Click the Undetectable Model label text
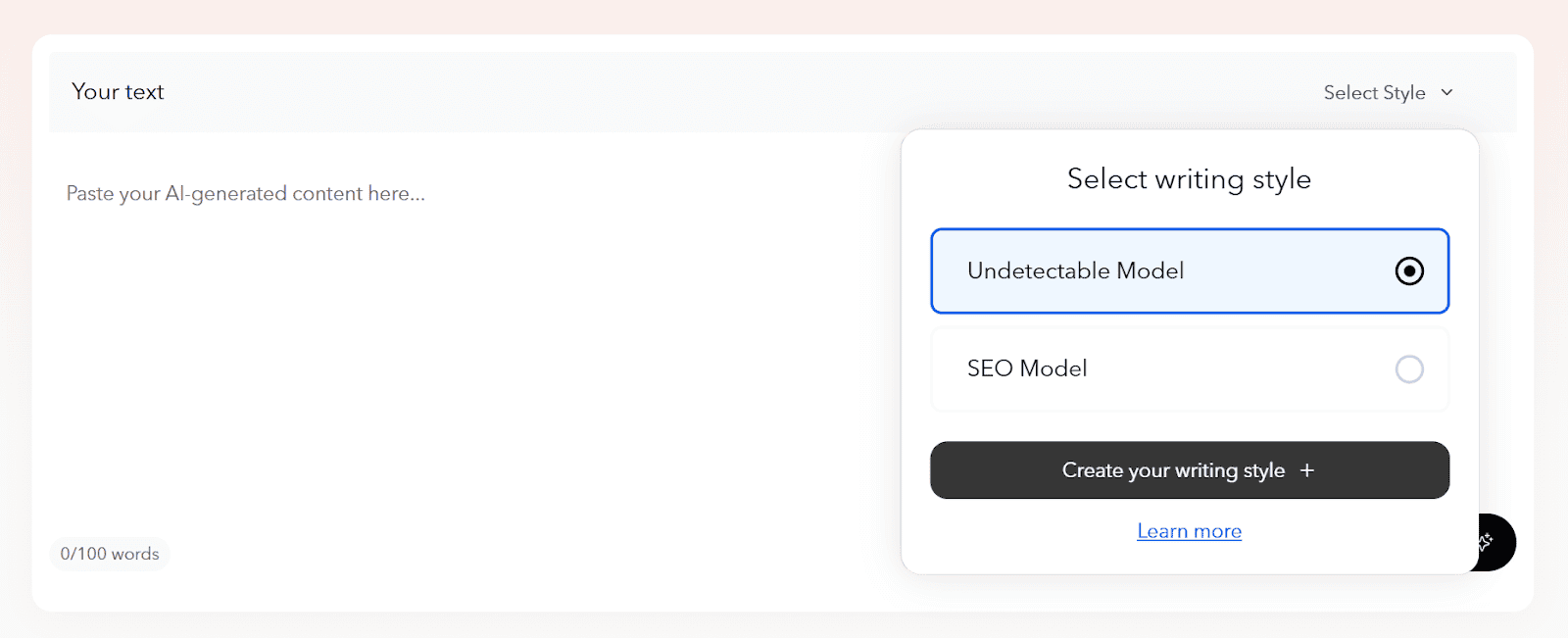Screen dimensions: 1568x638 pyautogui.click(x=1075, y=270)
